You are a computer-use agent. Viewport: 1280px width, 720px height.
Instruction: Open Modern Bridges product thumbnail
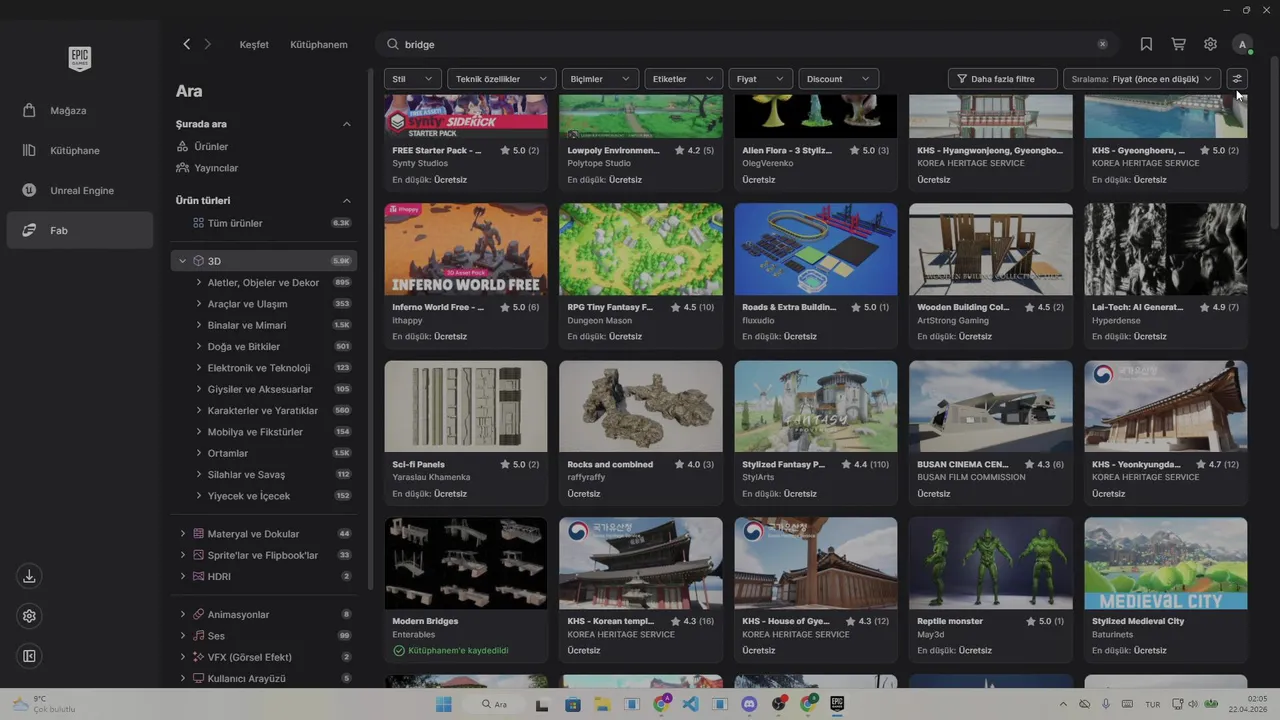click(x=466, y=563)
